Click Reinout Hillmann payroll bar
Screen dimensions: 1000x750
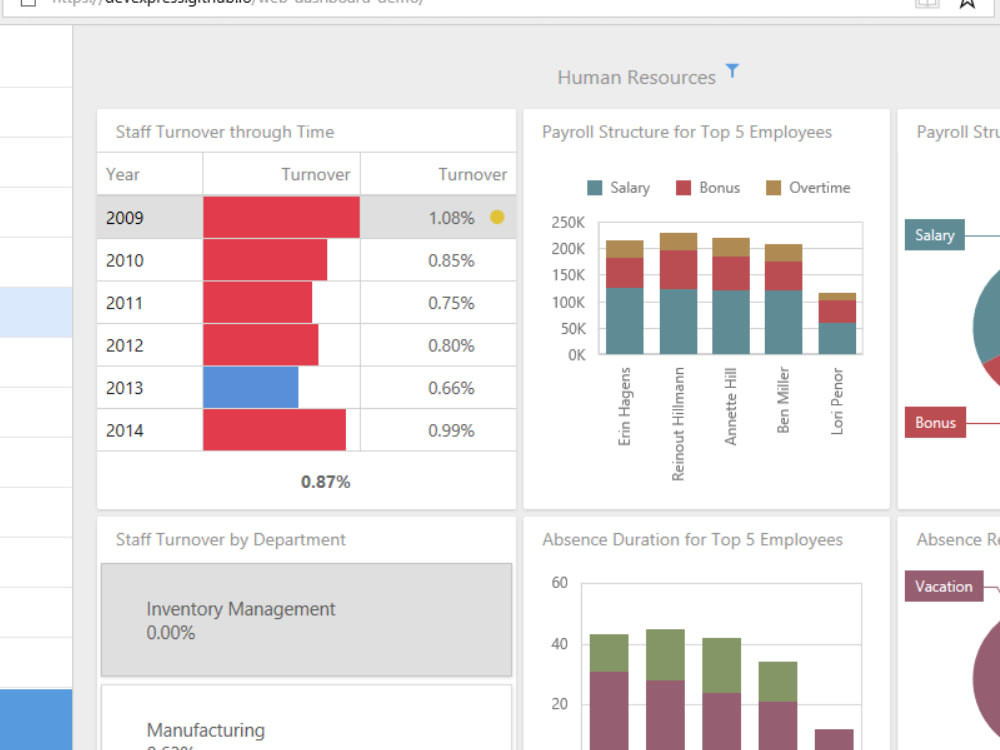pos(678,293)
